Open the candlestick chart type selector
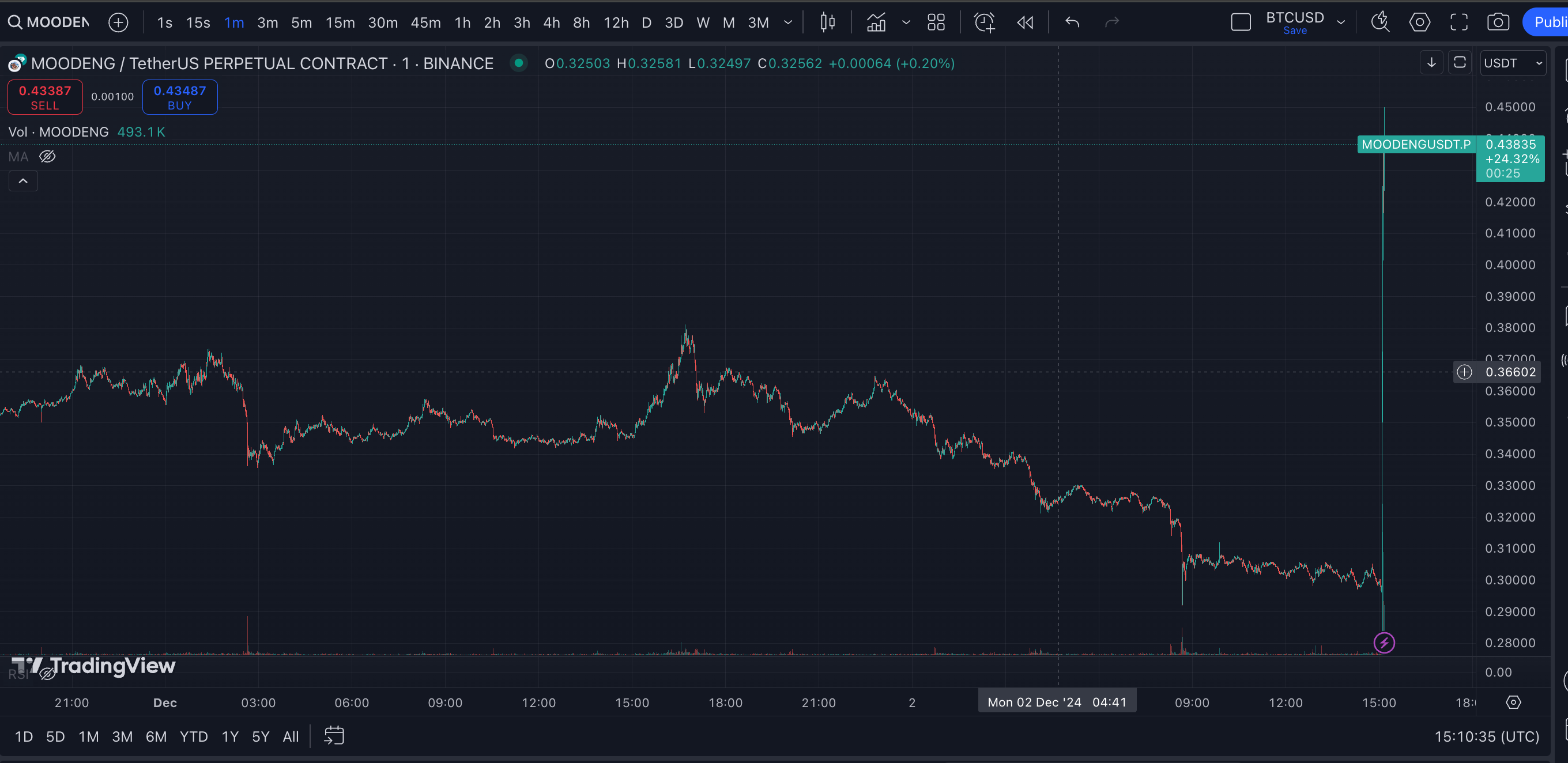Image resolution: width=1568 pixels, height=763 pixels. tap(827, 22)
